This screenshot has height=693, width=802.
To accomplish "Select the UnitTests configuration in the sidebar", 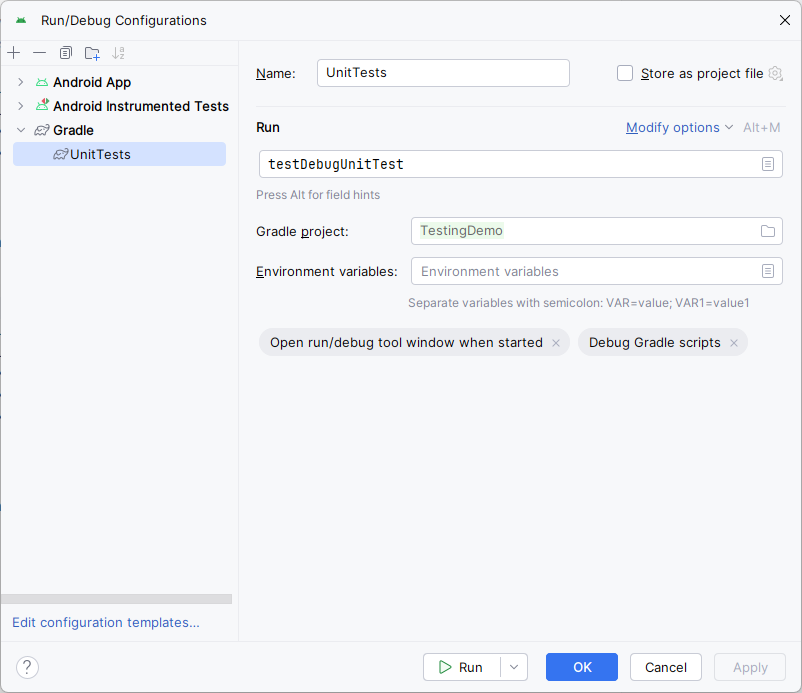I will [100, 154].
